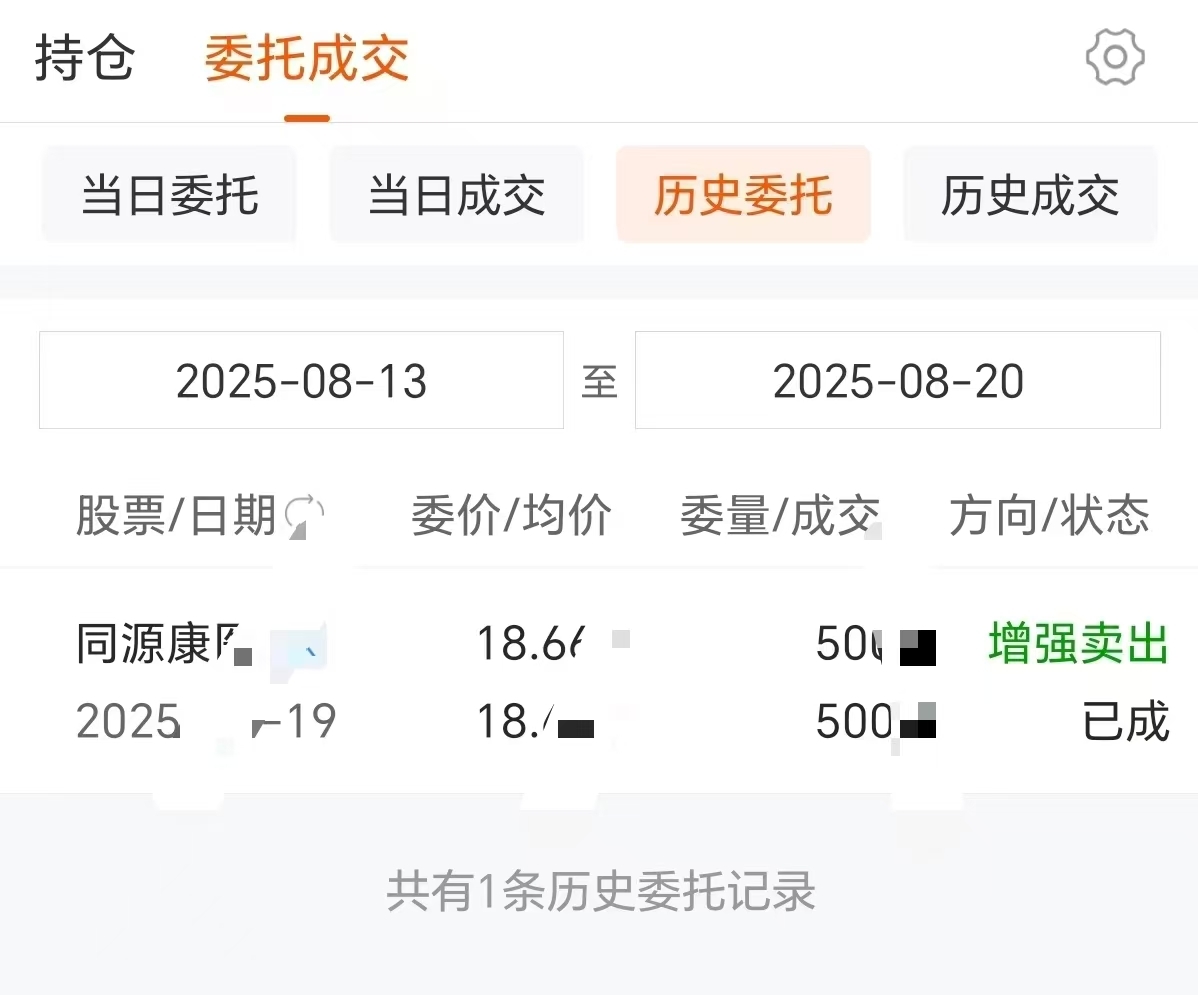Viewport: 1198px width, 995px height.
Task: Open the 历史成交 list
Action: (1030, 195)
